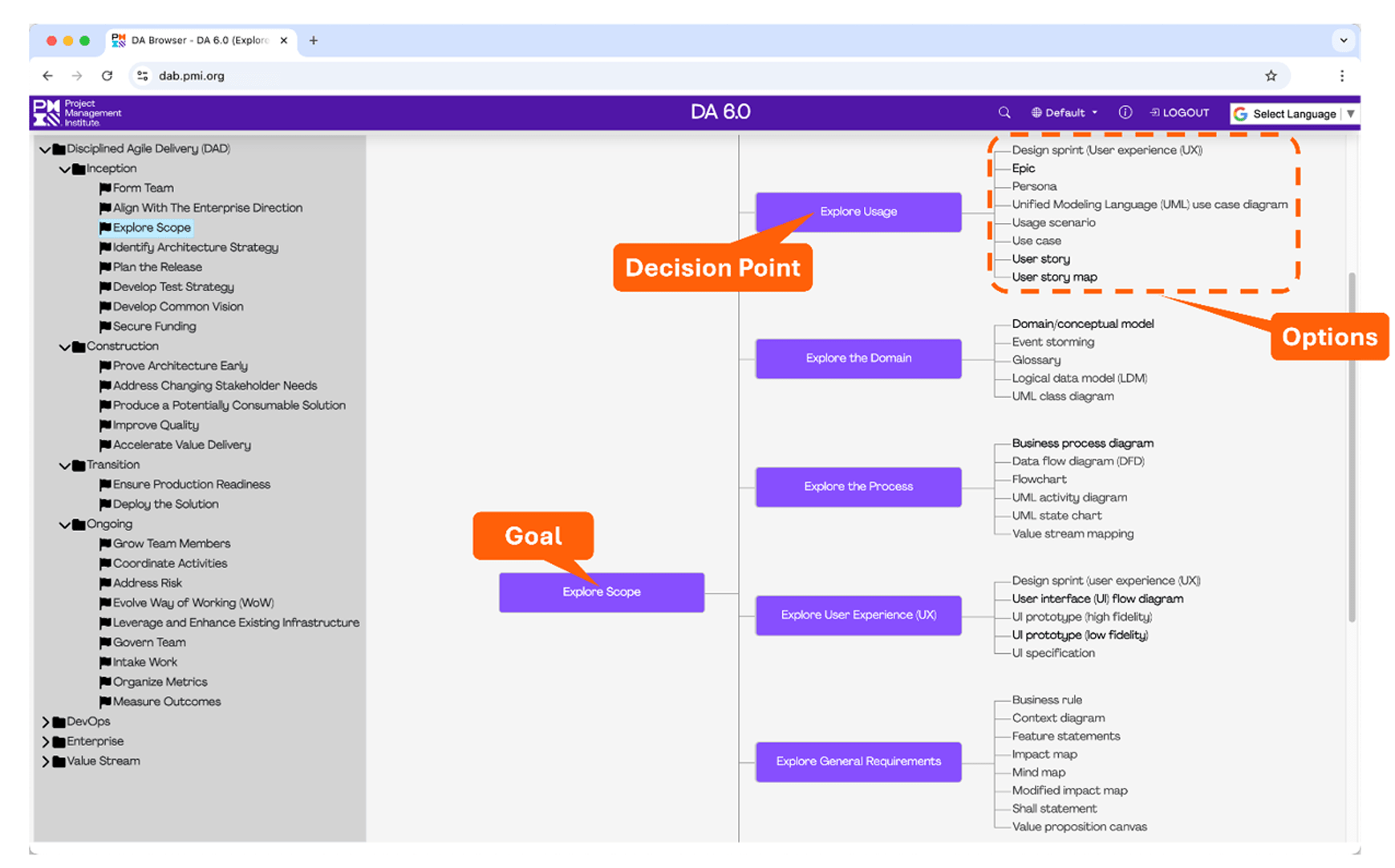1395x868 pixels.
Task: Expand the Enterprise tree node
Action: 46,742
